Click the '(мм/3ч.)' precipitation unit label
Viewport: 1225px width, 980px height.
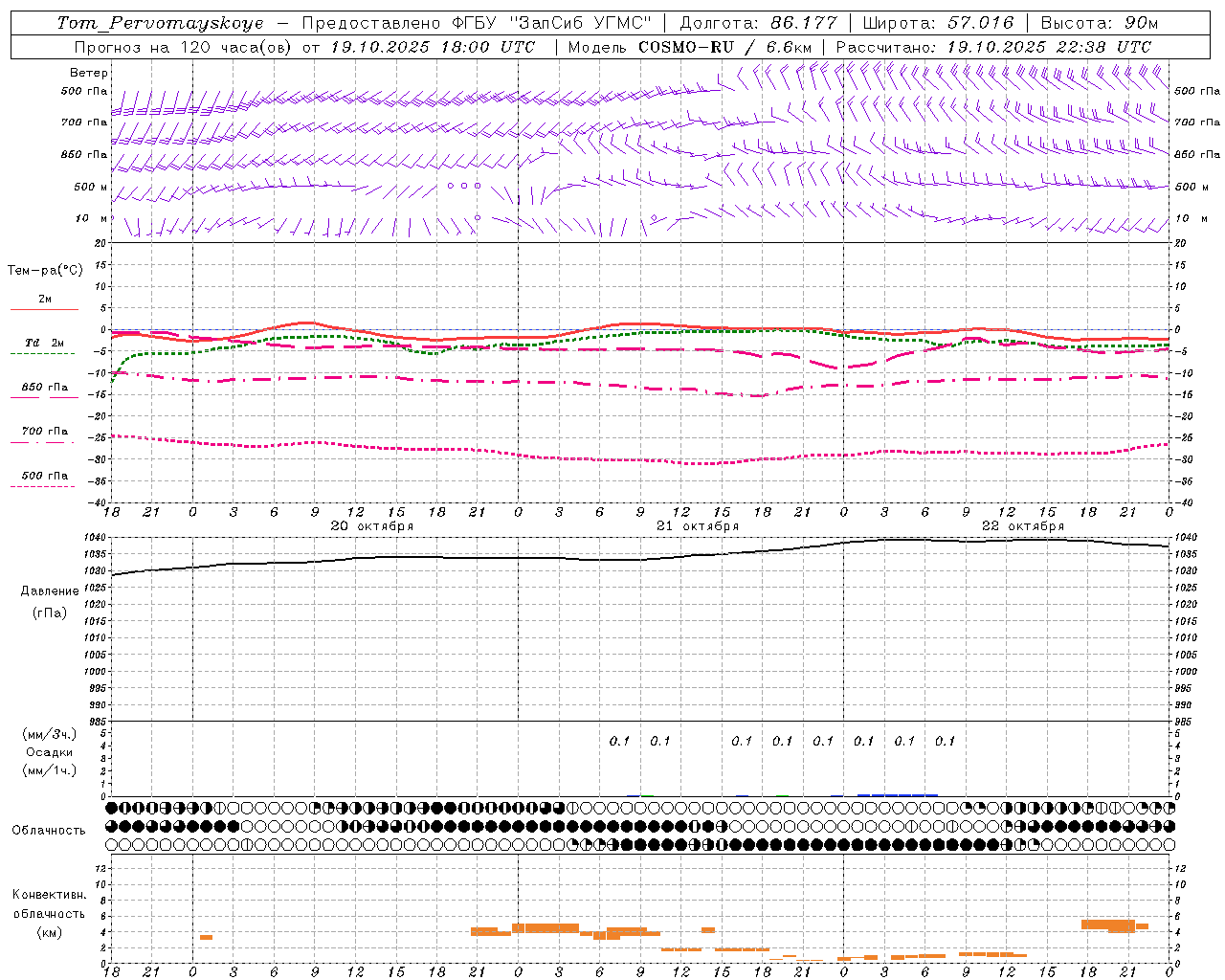point(50,734)
